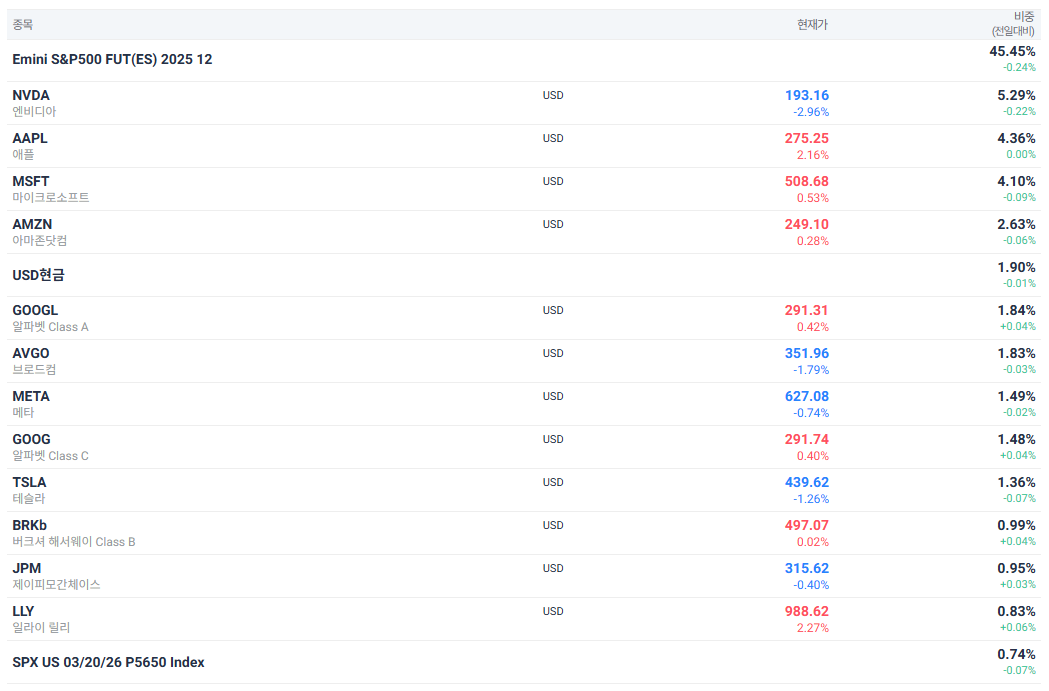
Task: Click the 45.45% weight value
Action: point(1012,52)
